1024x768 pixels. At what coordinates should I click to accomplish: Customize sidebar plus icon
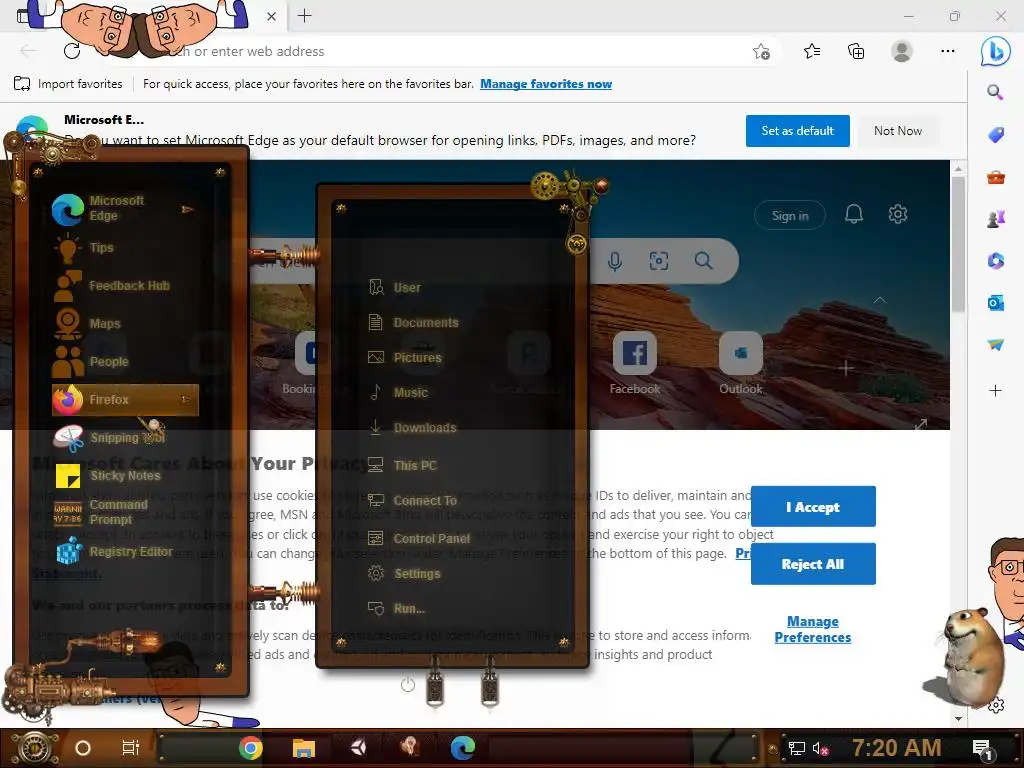995,391
